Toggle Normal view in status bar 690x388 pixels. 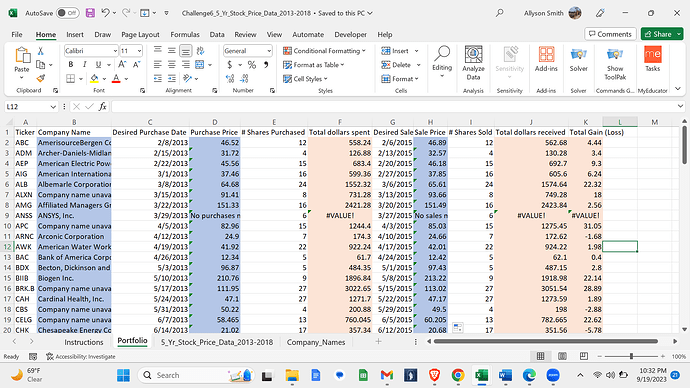click(540, 356)
